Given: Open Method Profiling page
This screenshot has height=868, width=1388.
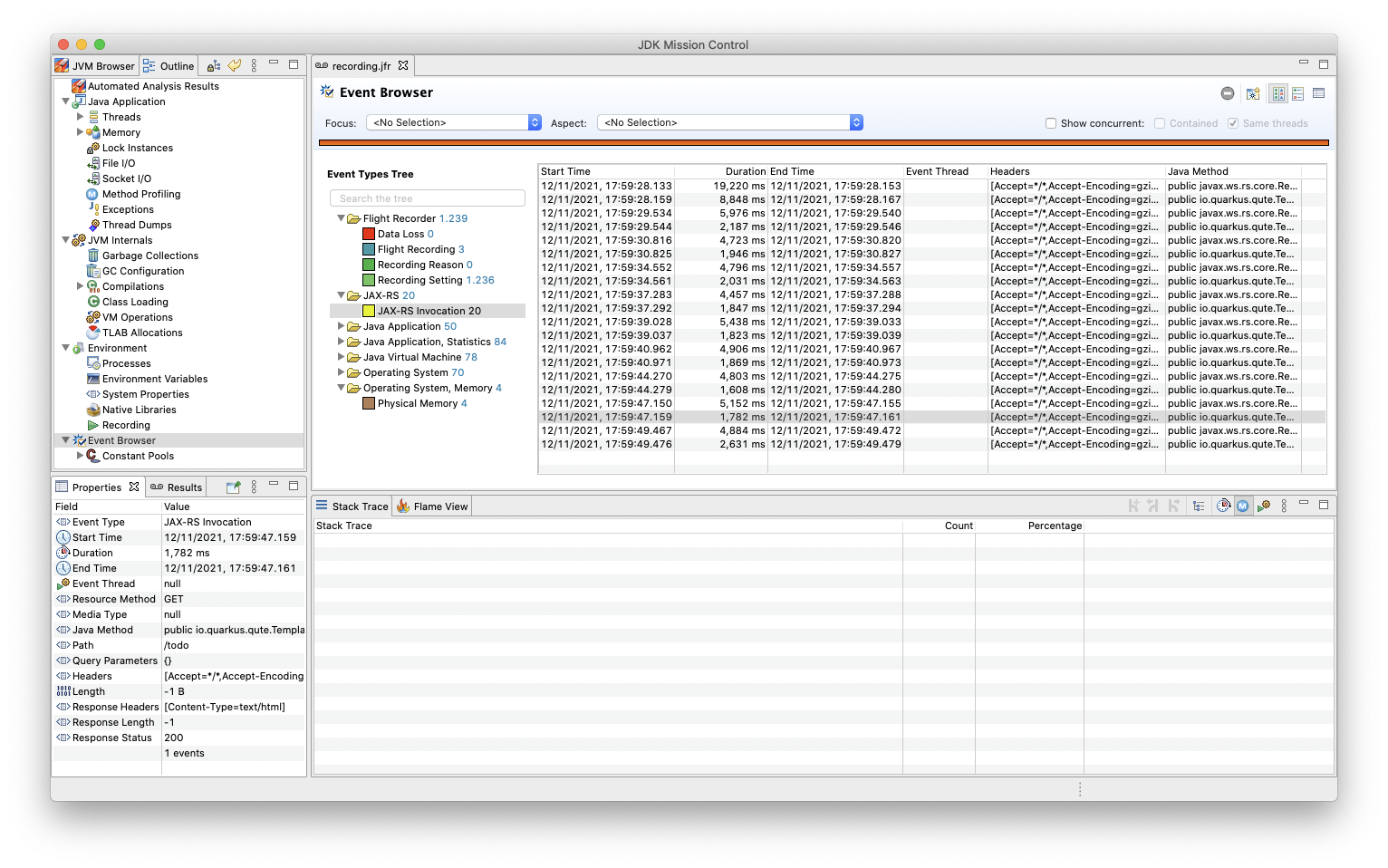Looking at the screenshot, I should point(140,194).
